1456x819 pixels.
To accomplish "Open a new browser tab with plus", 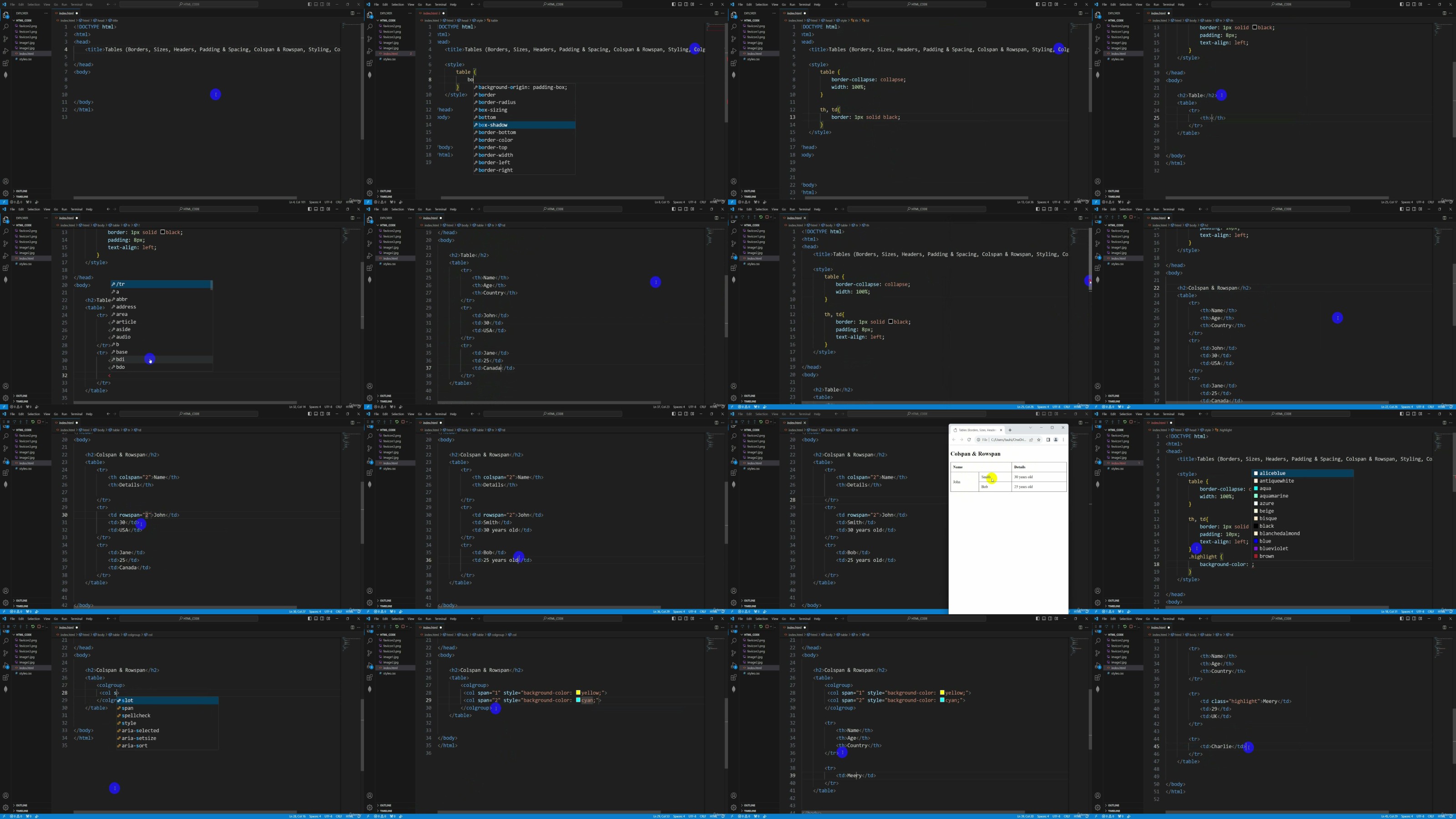I will [1010, 430].
